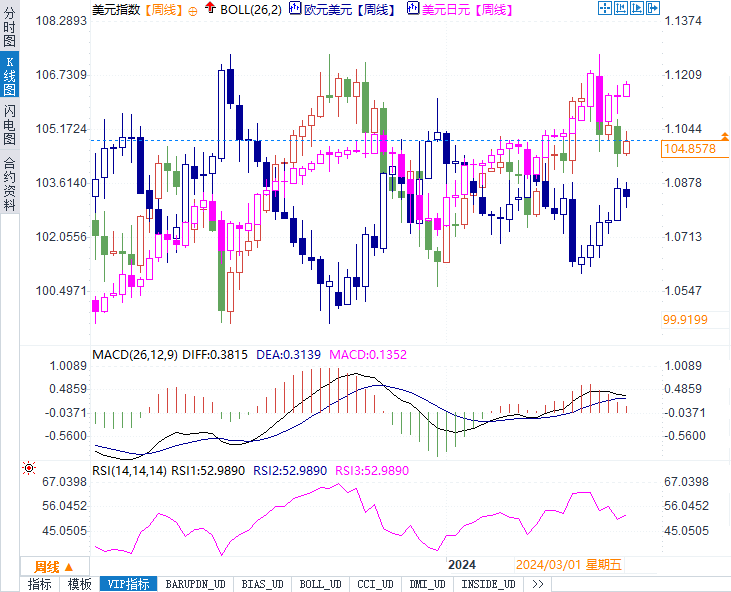Show more indicators with the >> button
Viewport: 731px width, 592px height.
click(x=538, y=584)
